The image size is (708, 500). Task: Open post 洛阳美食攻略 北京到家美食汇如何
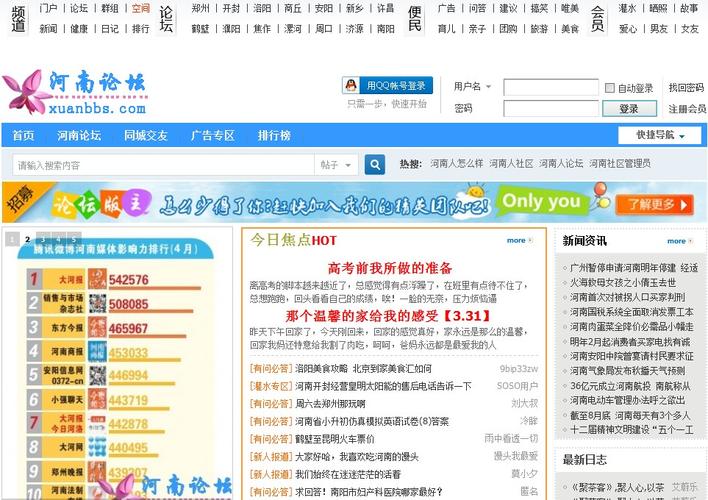tap(363, 369)
